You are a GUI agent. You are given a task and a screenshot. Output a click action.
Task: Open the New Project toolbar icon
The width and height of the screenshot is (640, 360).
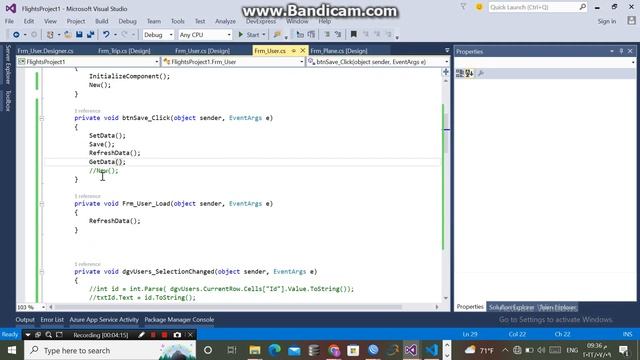(x=50, y=35)
